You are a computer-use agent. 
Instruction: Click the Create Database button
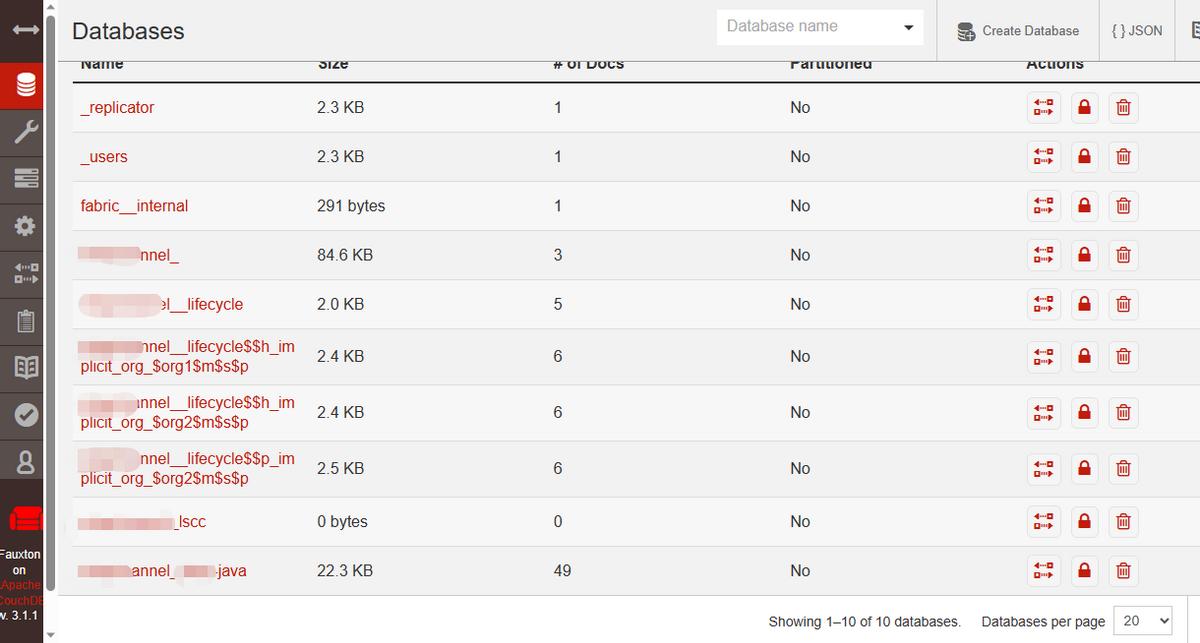(1018, 31)
